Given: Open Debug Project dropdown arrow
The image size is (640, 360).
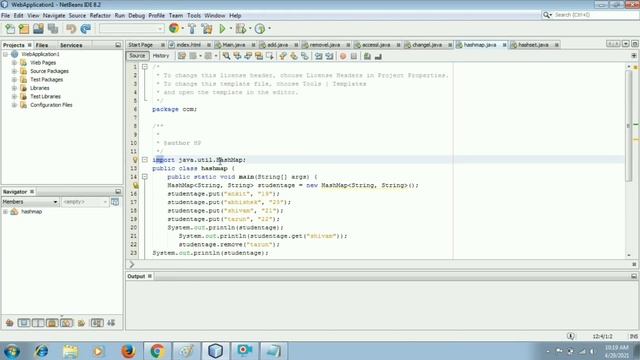Looking at the screenshot, I should [x=250, y=29].
